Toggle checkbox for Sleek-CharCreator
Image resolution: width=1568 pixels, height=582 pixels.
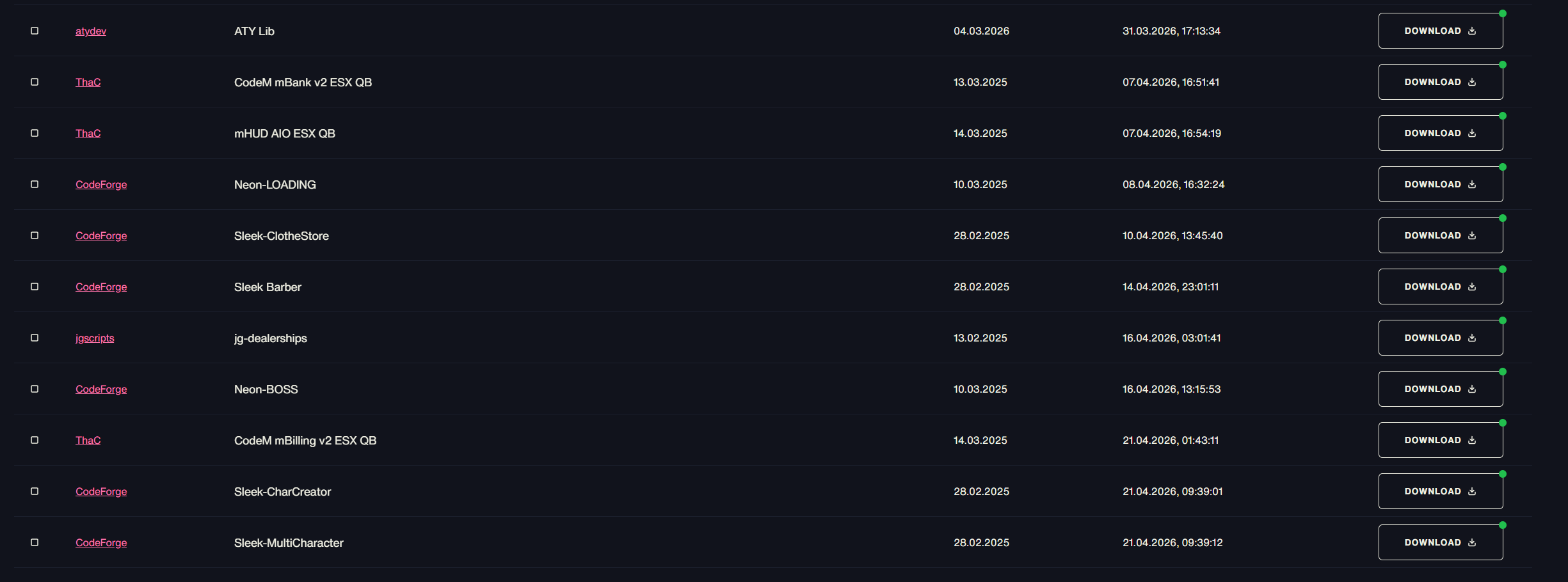[35, 491]
